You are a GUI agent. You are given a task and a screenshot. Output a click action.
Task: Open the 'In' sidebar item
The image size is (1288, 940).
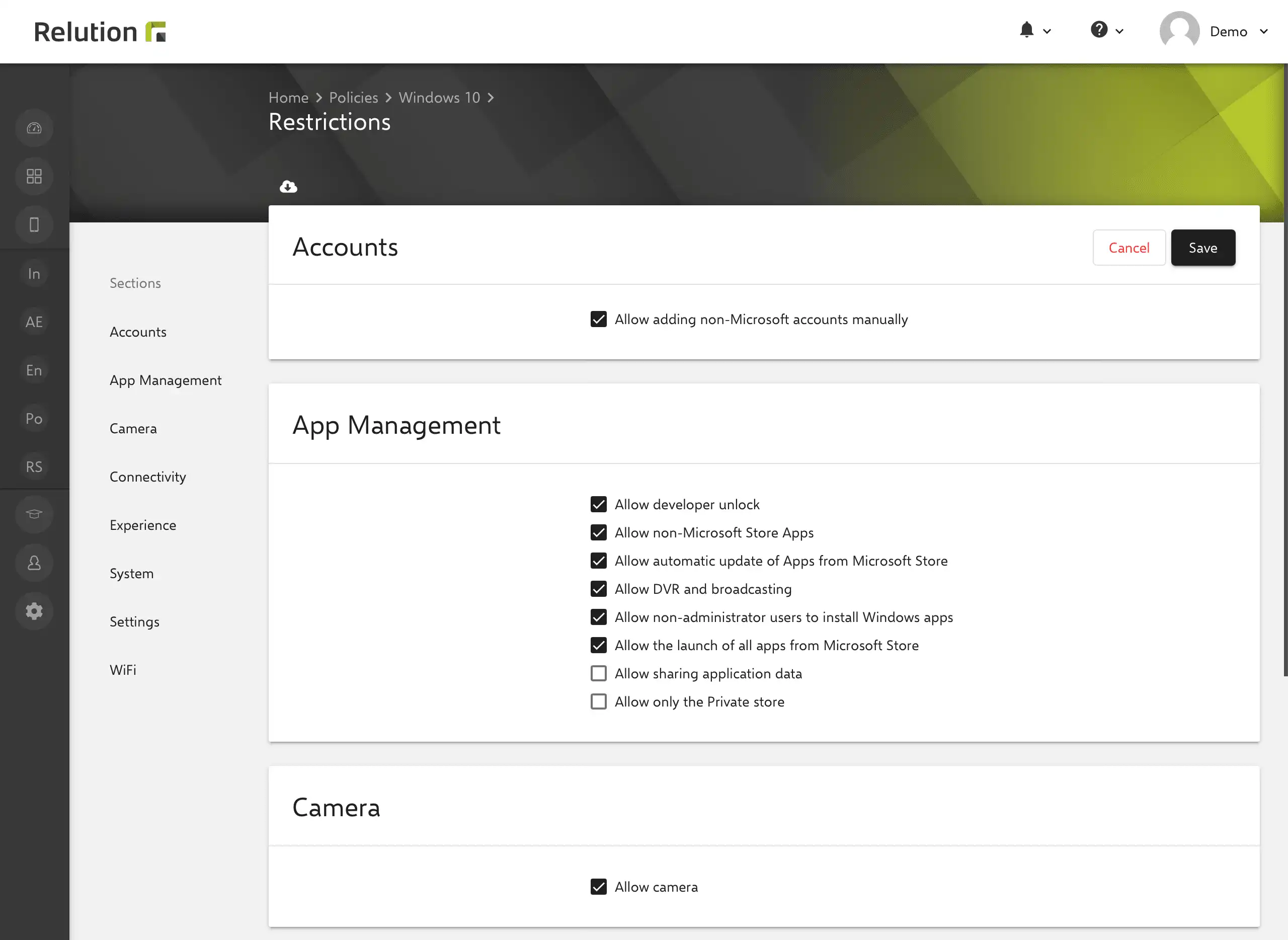(x=34, y=274)
